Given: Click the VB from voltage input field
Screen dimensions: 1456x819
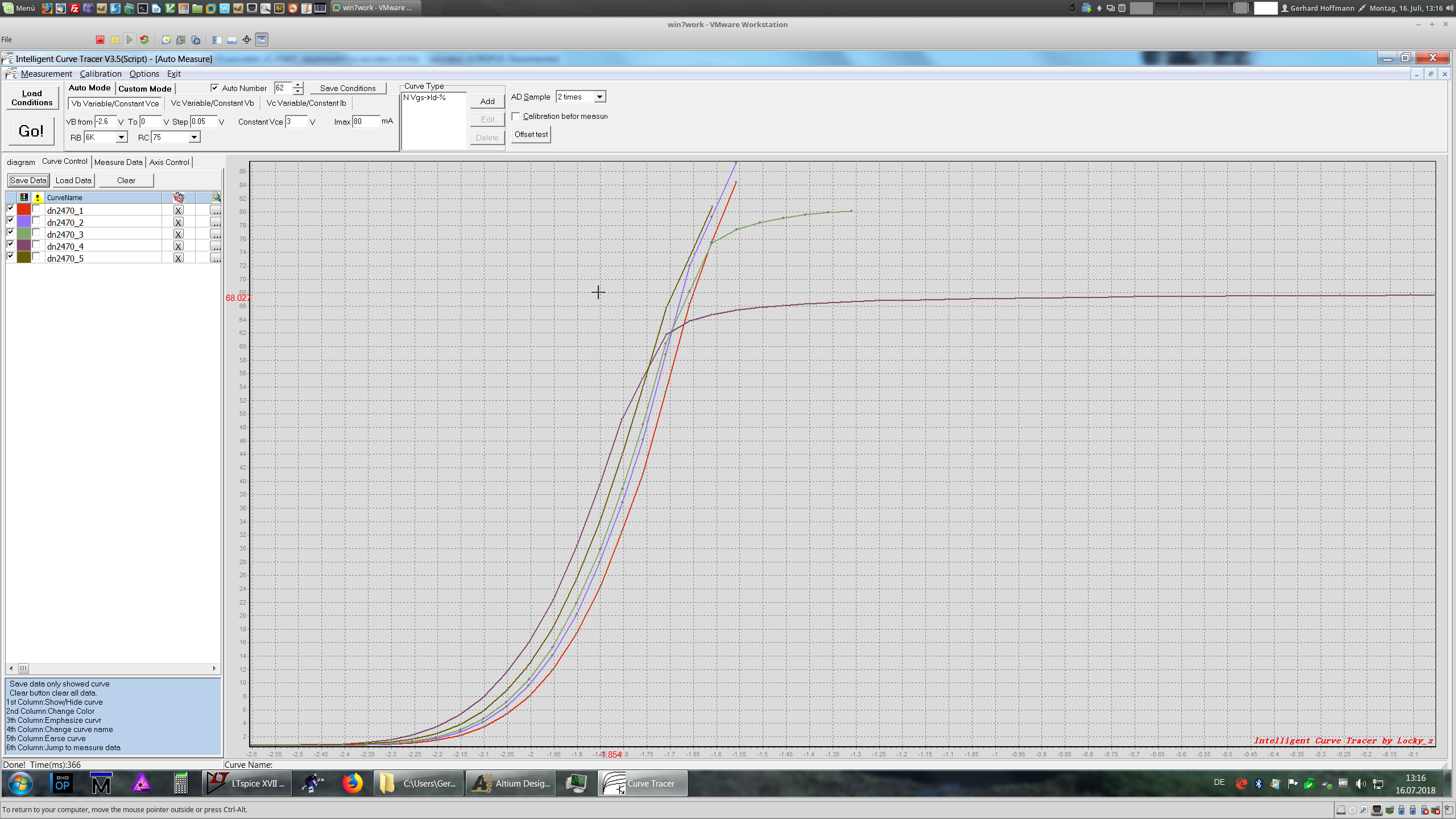Looking at the screenshot, I should click(x=106, y=122).
